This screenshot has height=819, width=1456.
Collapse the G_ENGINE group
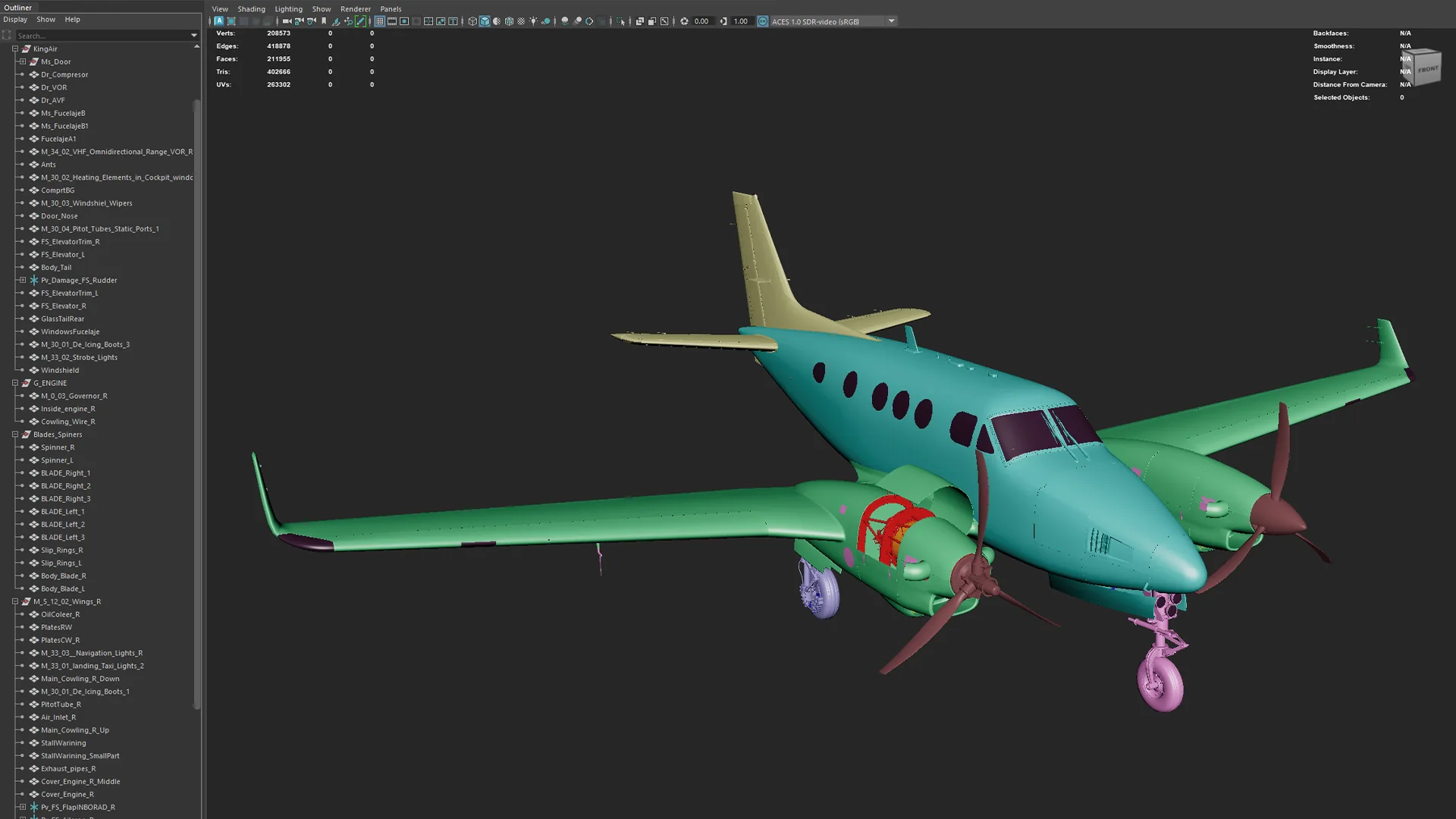coord(15,383)
